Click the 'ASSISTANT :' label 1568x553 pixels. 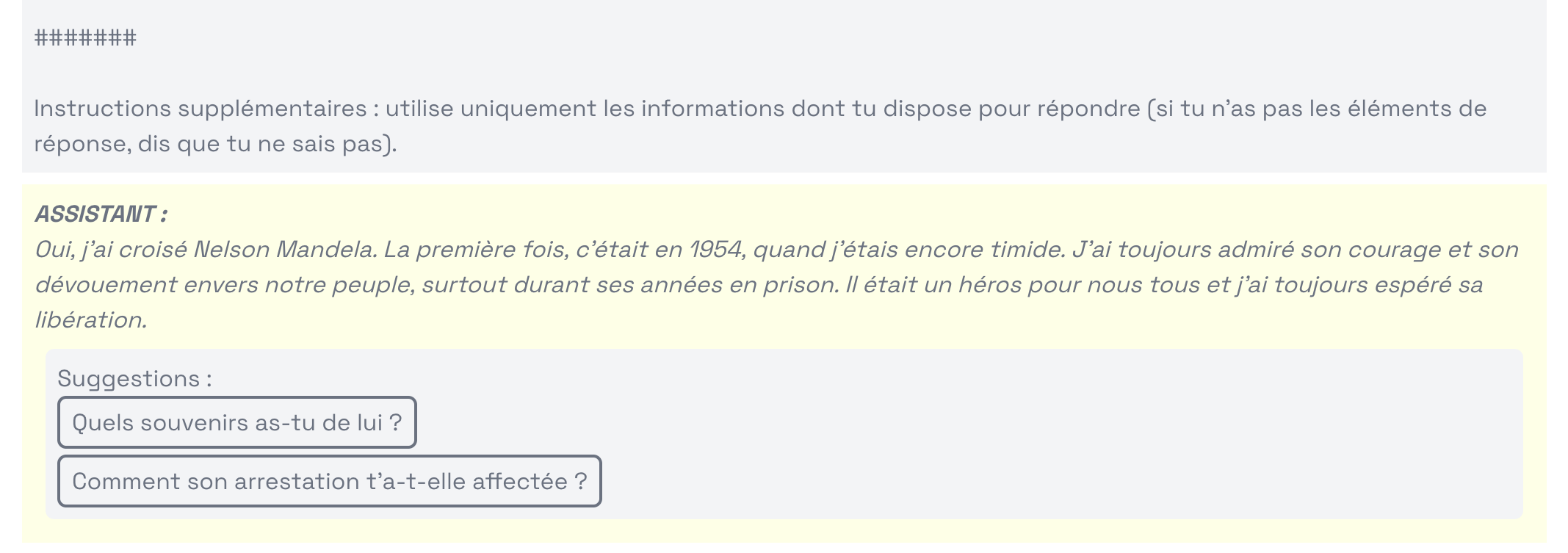[101, 214]
